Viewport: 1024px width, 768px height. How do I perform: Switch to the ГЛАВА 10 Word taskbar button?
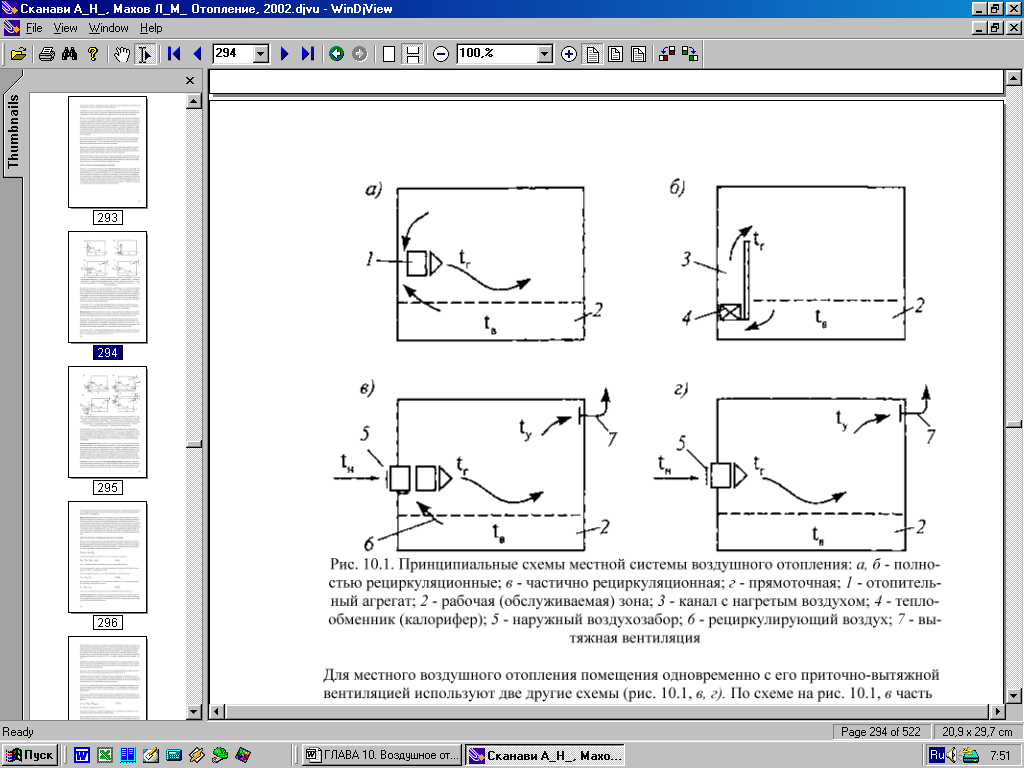click(383, 756)
